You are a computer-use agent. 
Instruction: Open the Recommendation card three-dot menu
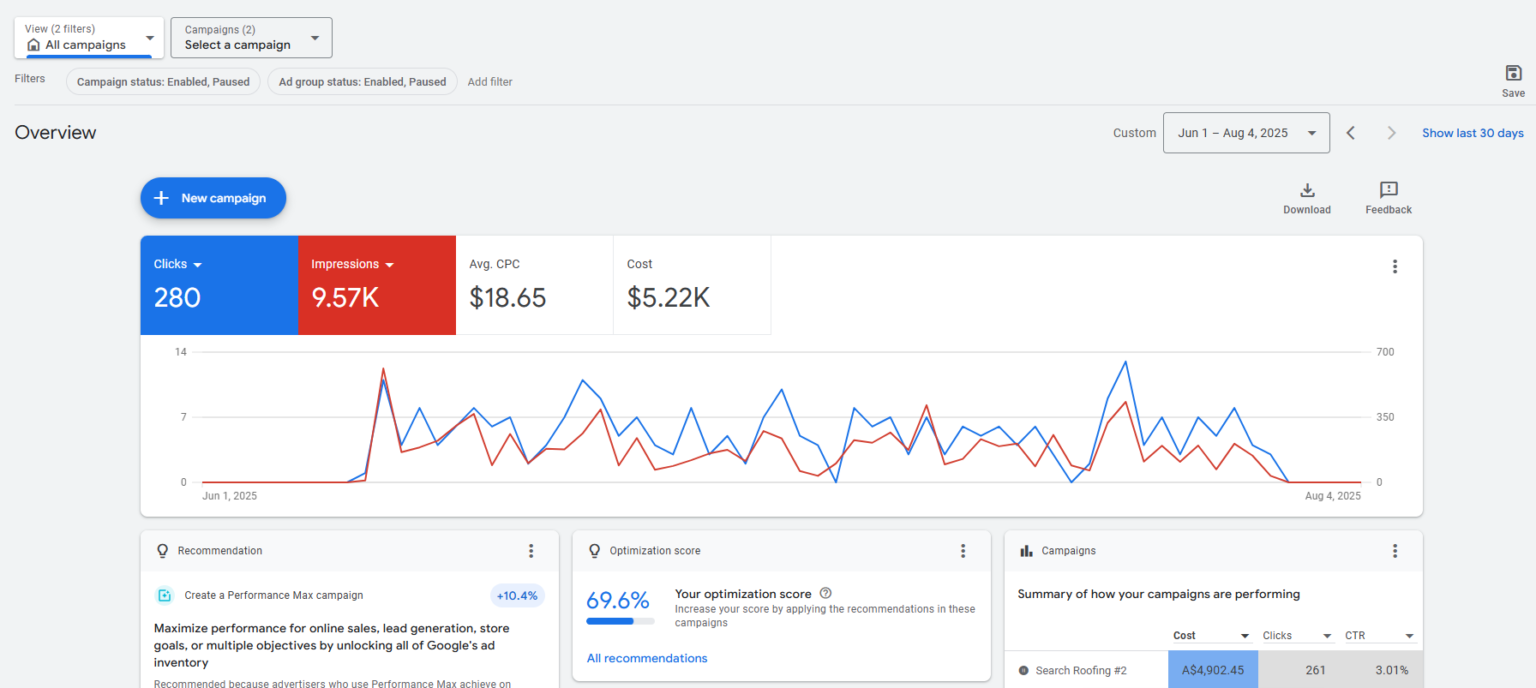tap(531, 551)
